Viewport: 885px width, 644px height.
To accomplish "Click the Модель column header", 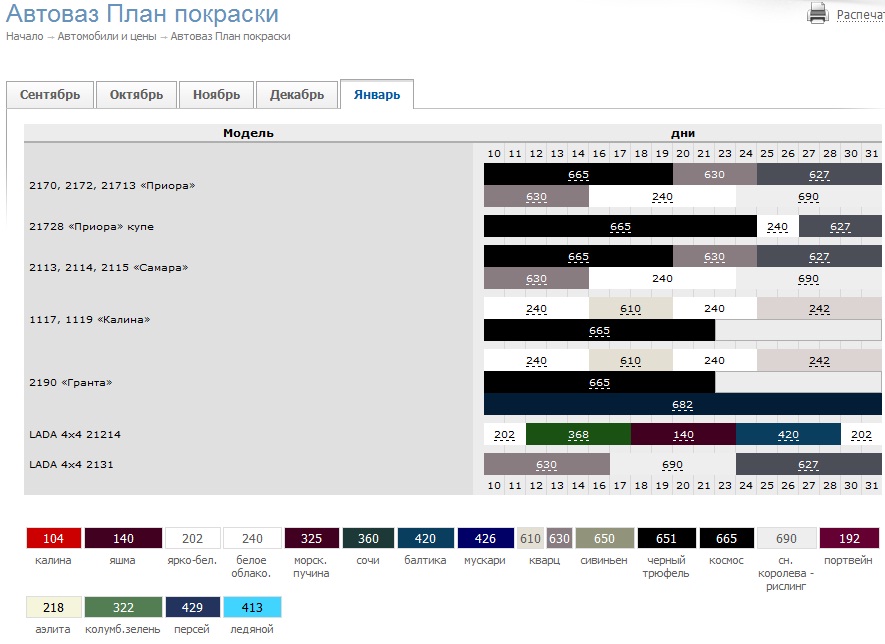I will (248, 133).
